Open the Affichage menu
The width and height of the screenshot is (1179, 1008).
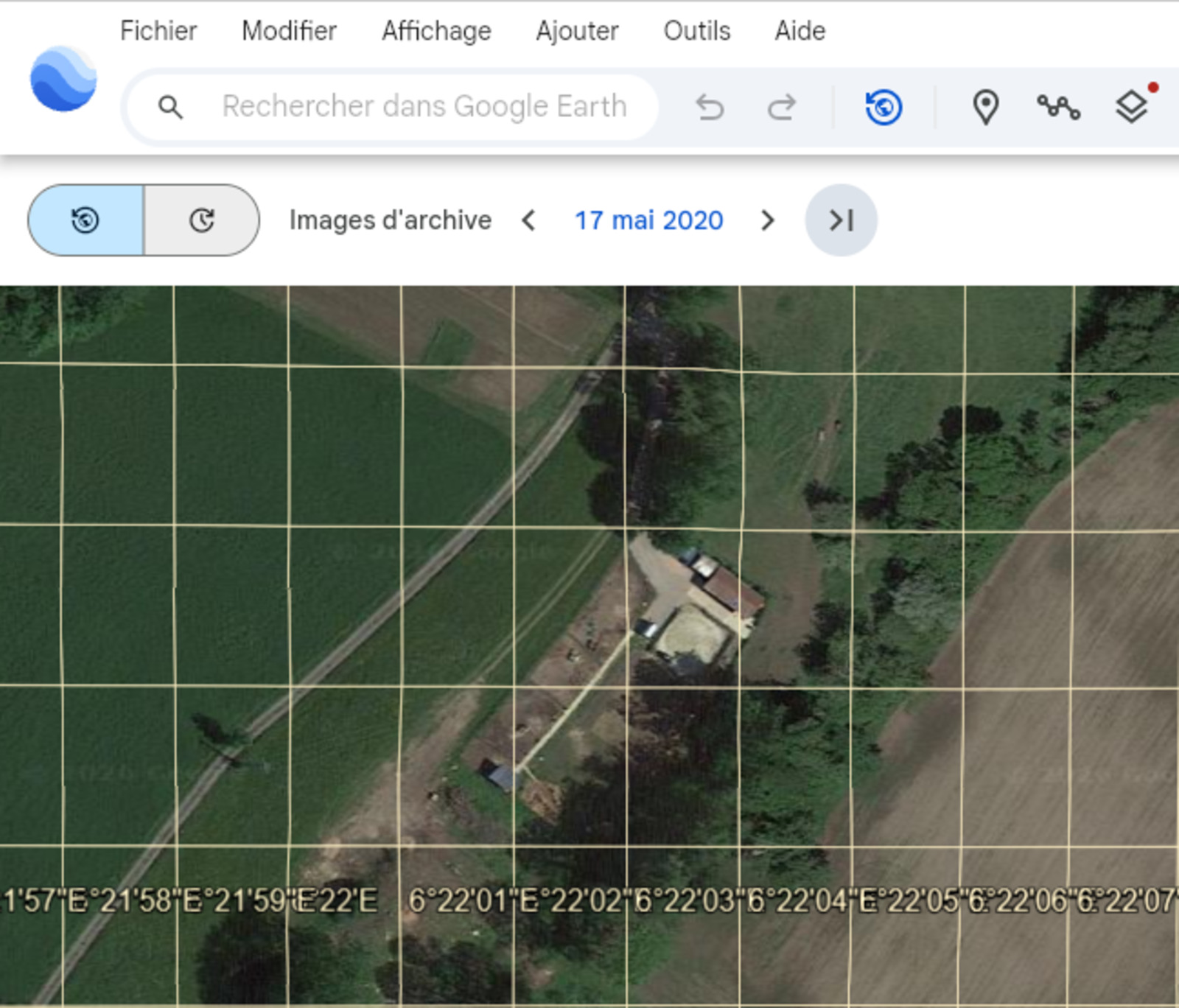436,31
